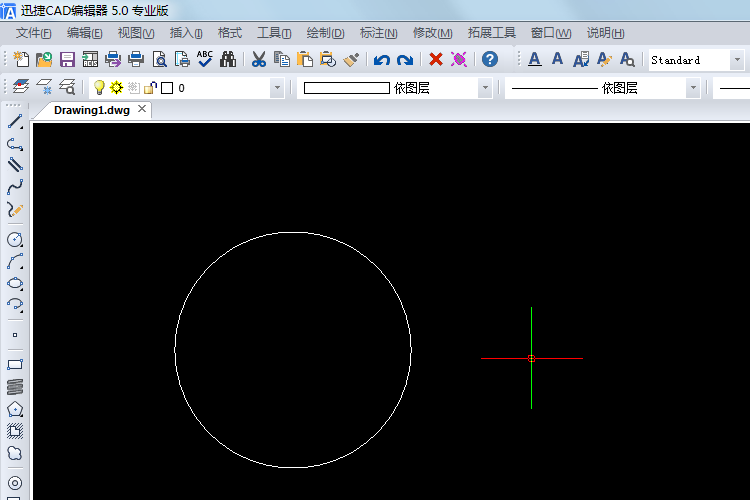Screen dimensions: 750x500
Task: Click the first Print icon with arrow
Action: pyautogui.click(x=113, y=59)
